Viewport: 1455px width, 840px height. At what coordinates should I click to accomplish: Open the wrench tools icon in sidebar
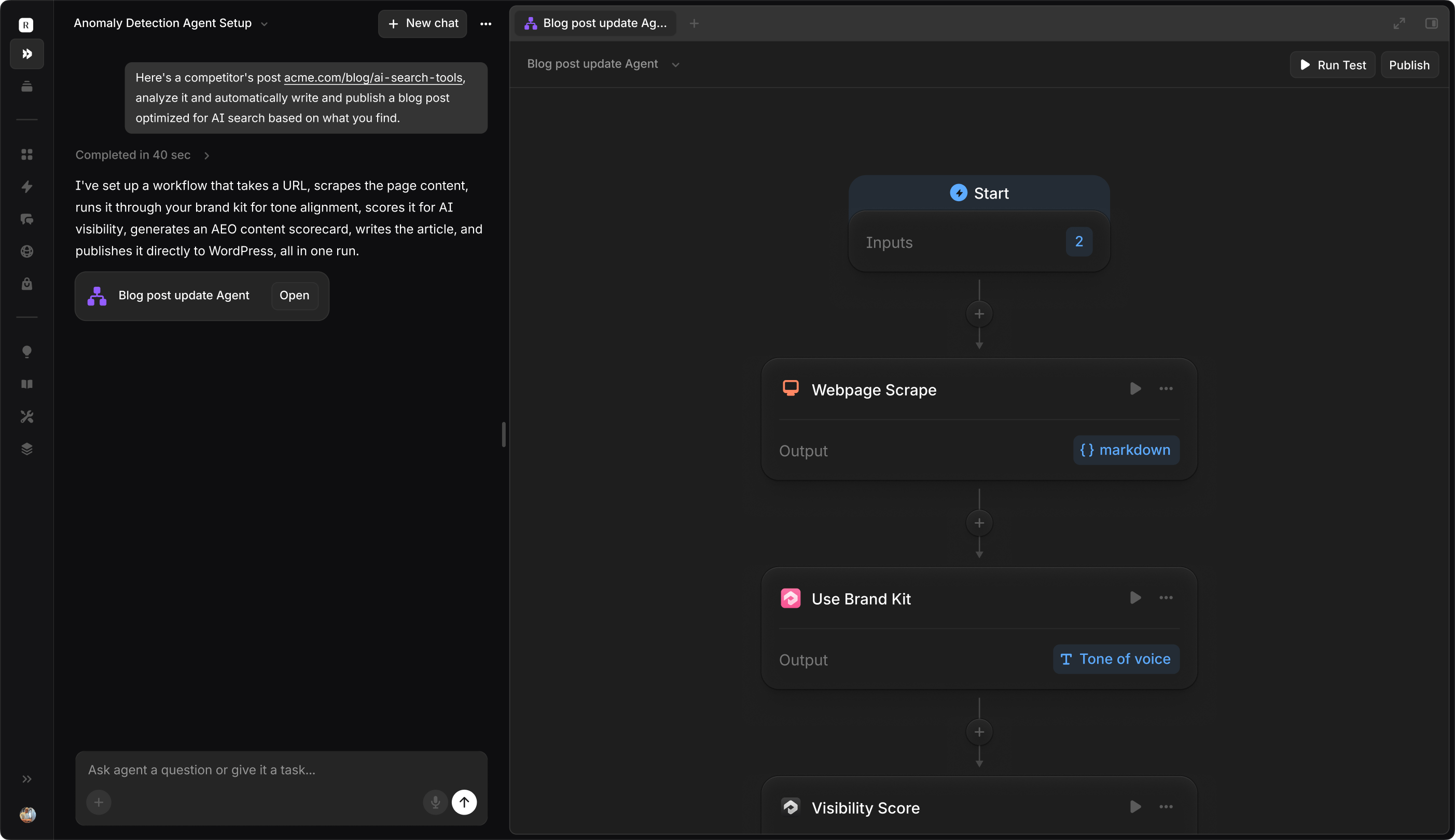point(26,416)
